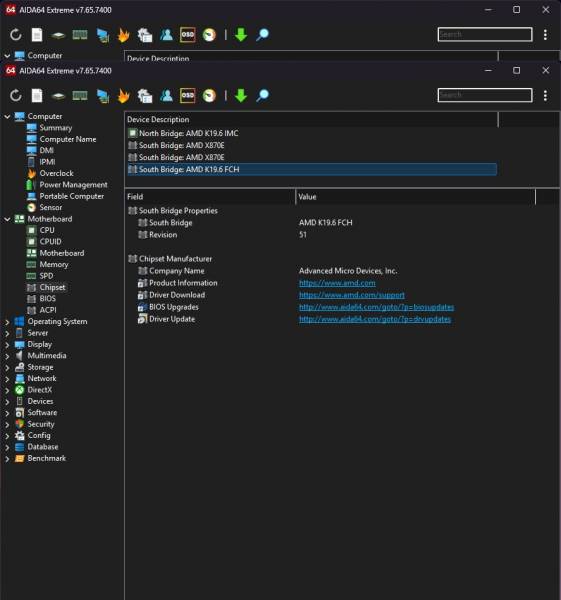Viewport: 561px width, 600px height.
Task: Click sensor gauge icon in front toolbar
Action: 209,95
